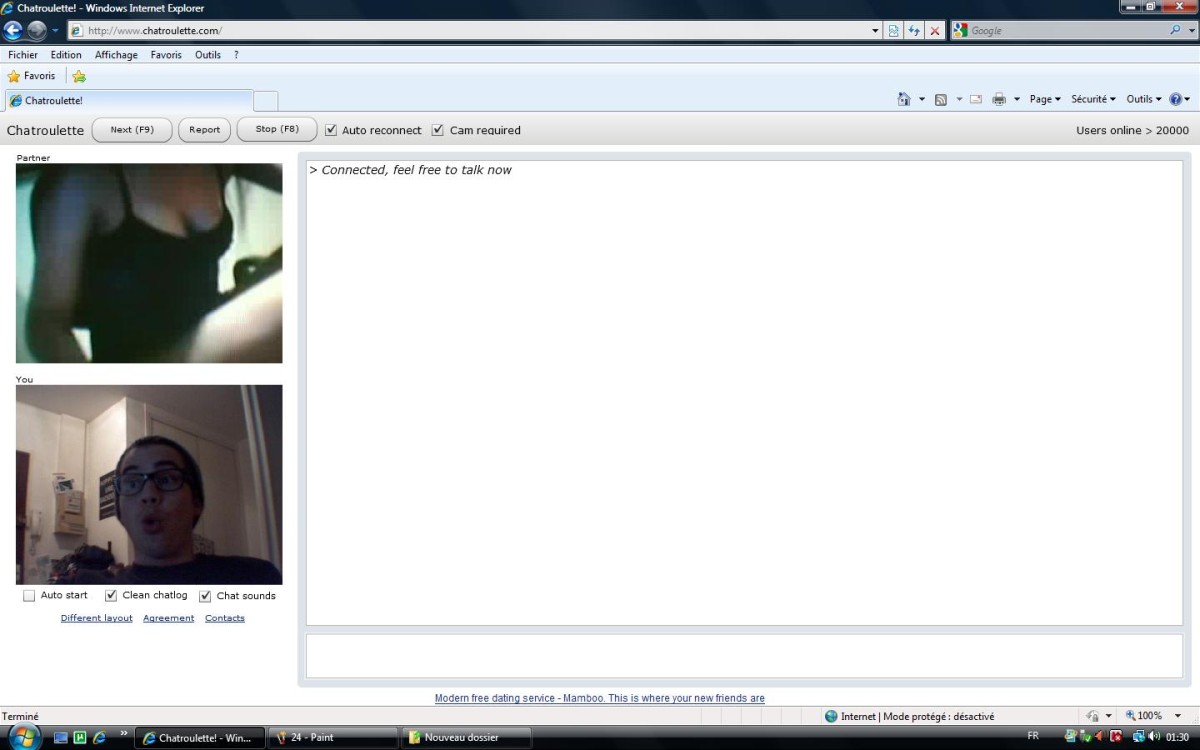Open the Different layout link
1200x750 pixels.
(97, 618)
